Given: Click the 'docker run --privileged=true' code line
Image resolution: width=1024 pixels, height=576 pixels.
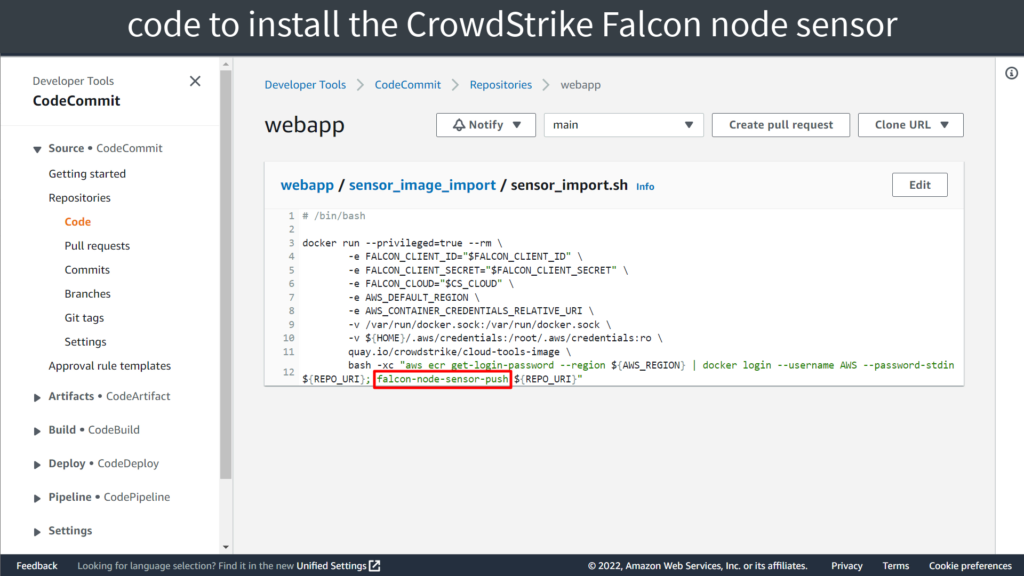Looking at the screenshot, I should coord(402,243).
